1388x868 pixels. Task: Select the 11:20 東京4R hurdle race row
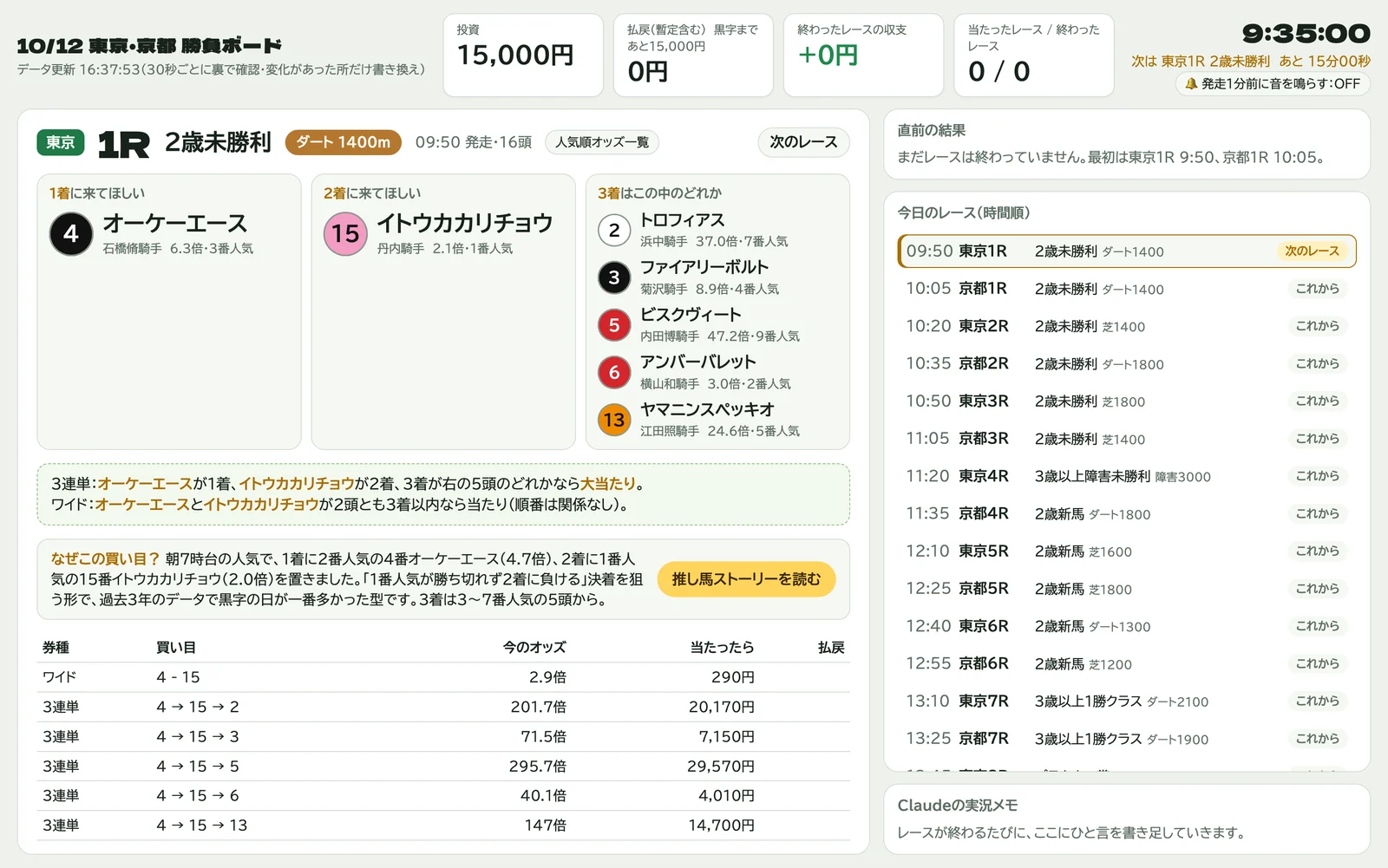(1127, 476)
